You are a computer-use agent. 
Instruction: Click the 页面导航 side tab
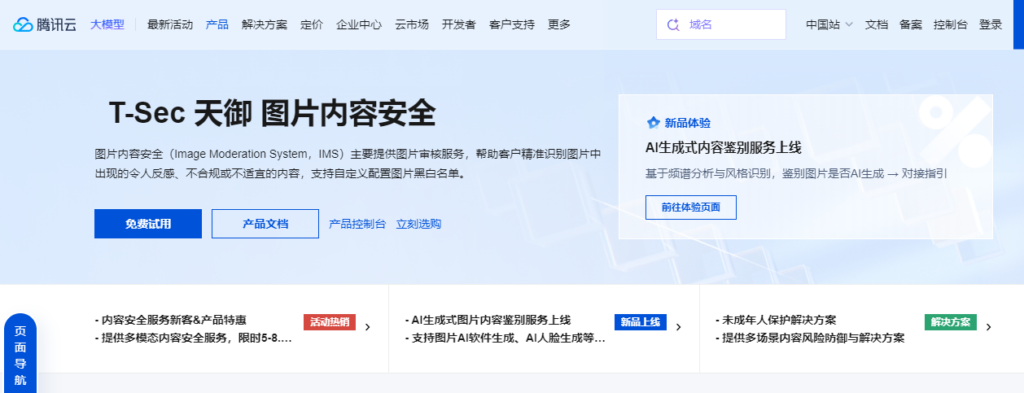20,353
